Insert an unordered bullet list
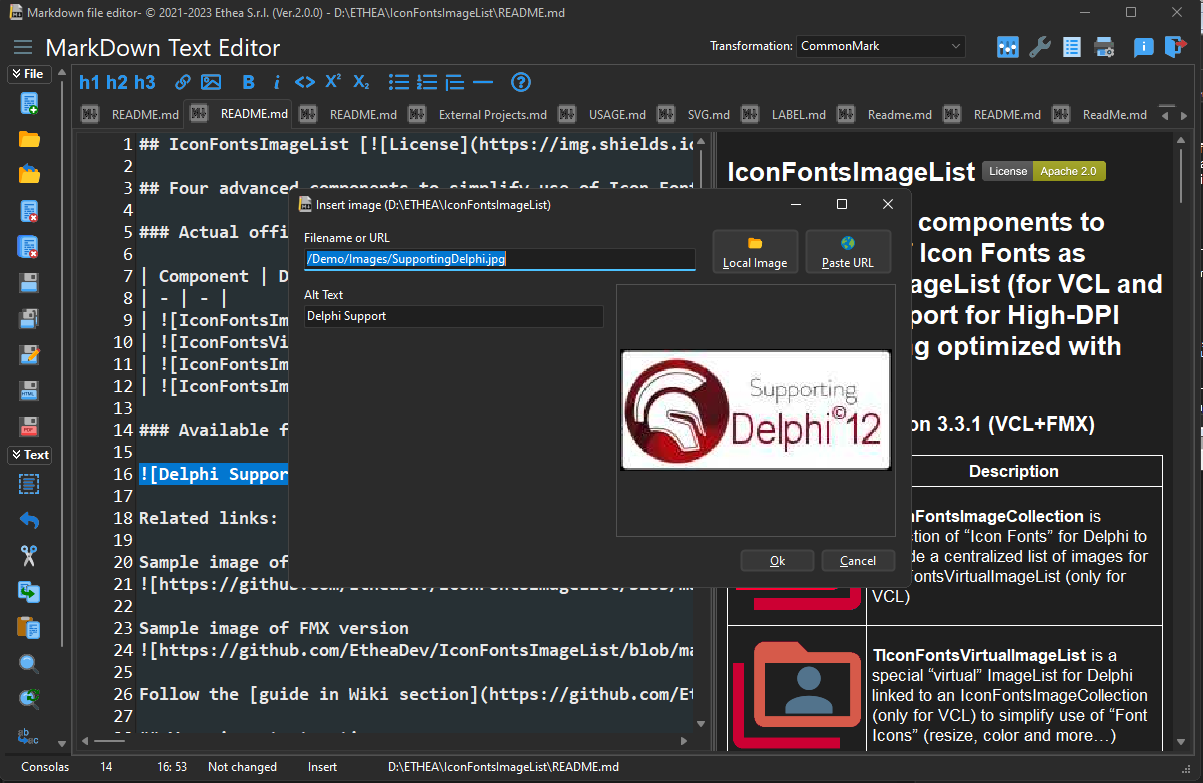 click(399, 82)
